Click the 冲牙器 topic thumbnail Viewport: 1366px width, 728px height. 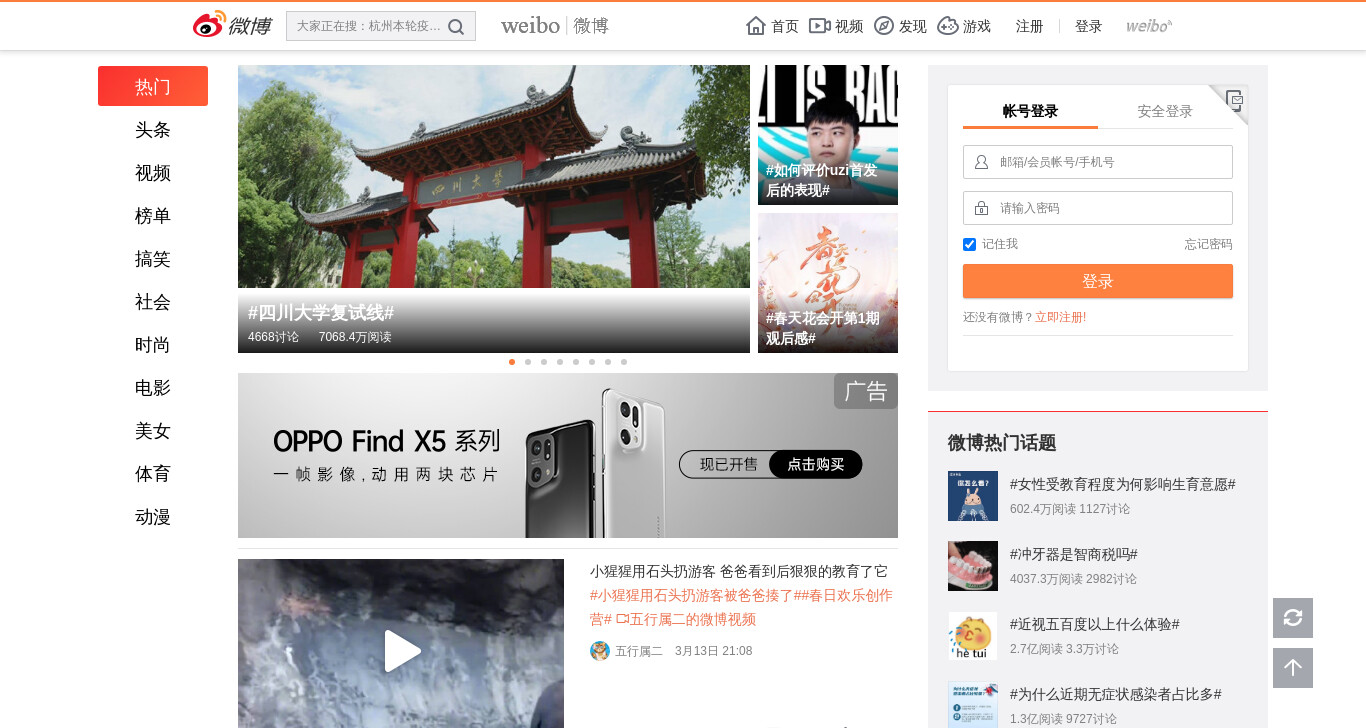click(x=973, y=566)
